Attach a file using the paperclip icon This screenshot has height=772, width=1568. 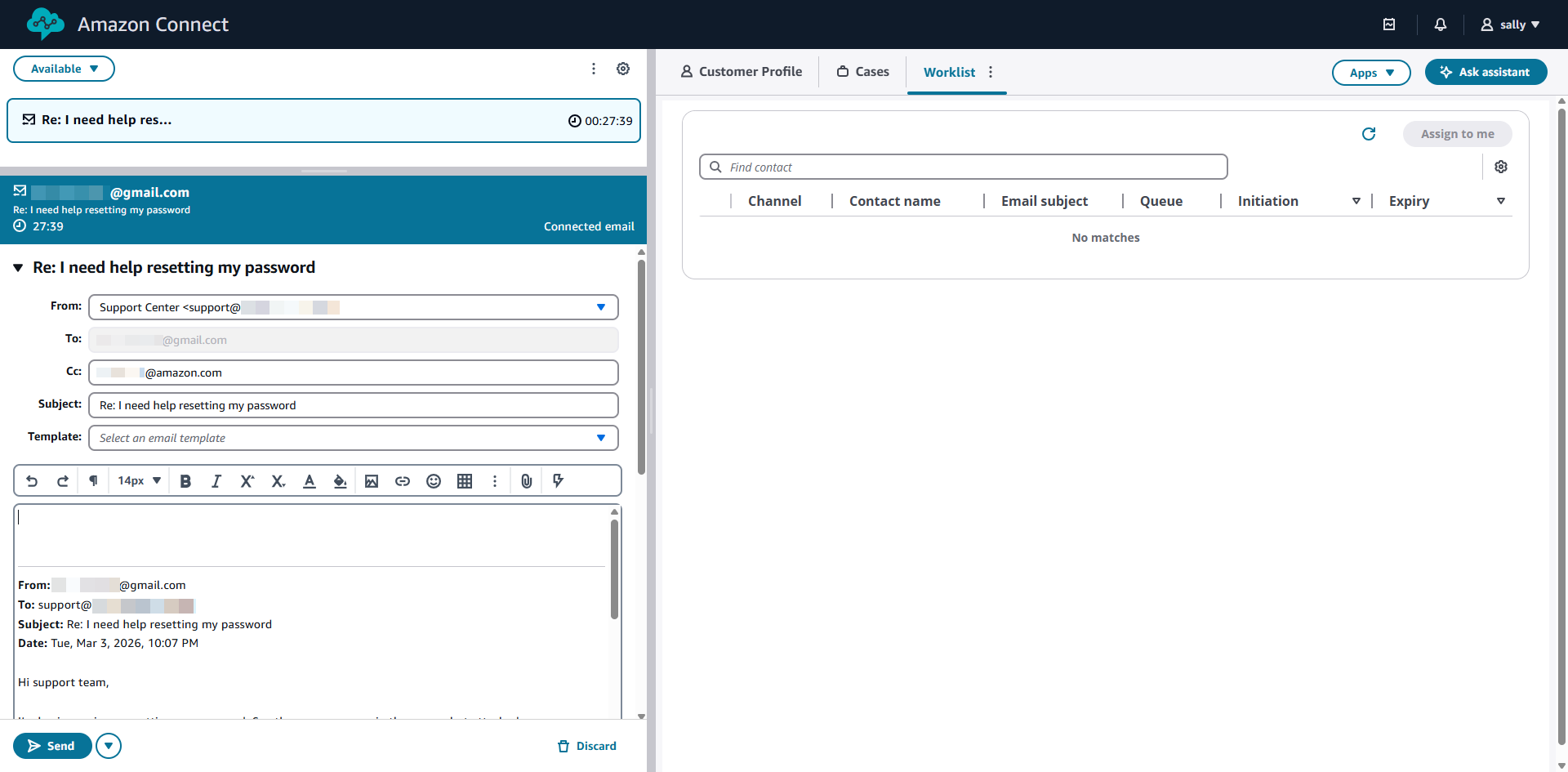point(526,480)
